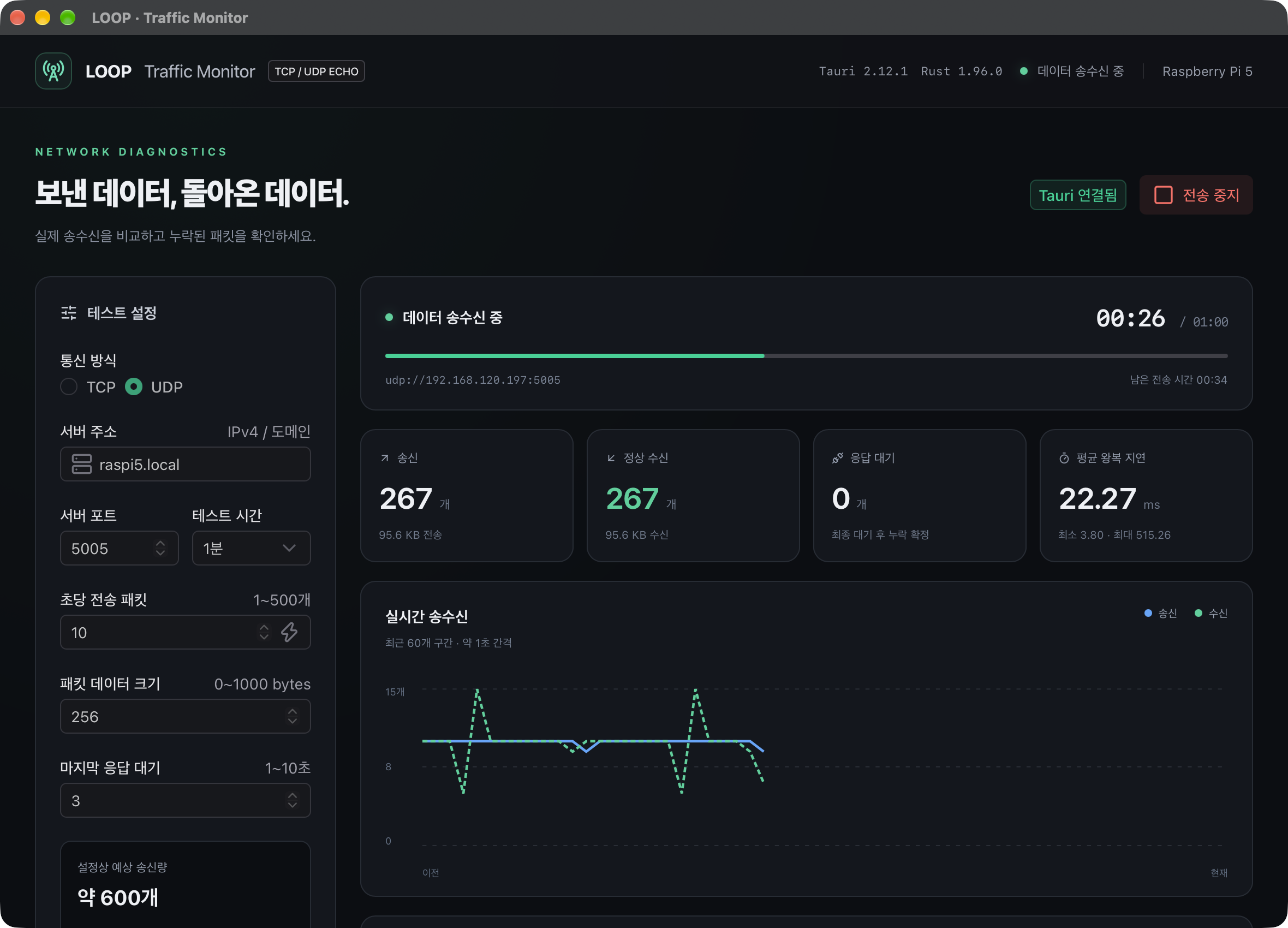Click the elapsed timer 00:26
Screen dimensions: 1288x928
(1130, 318)
